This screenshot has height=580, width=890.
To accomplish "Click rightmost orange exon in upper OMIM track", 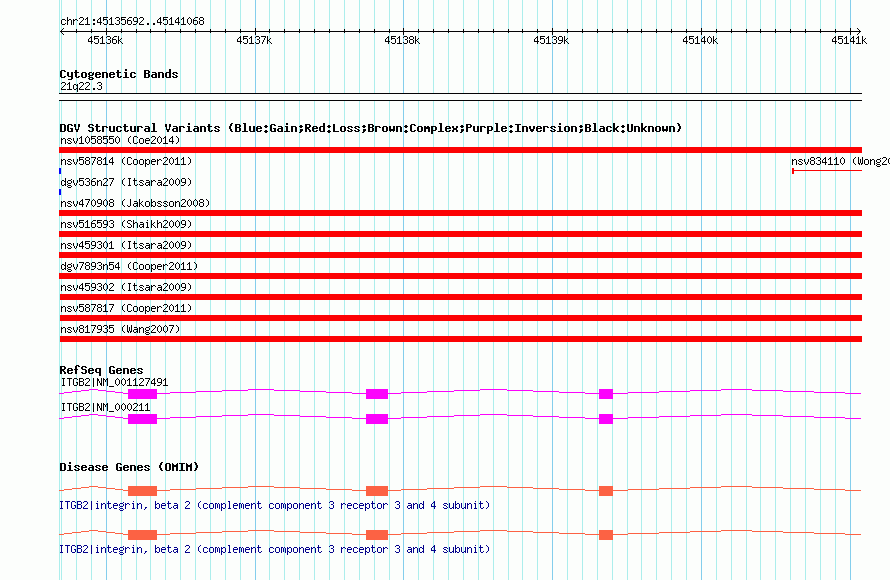I will 606,491.
